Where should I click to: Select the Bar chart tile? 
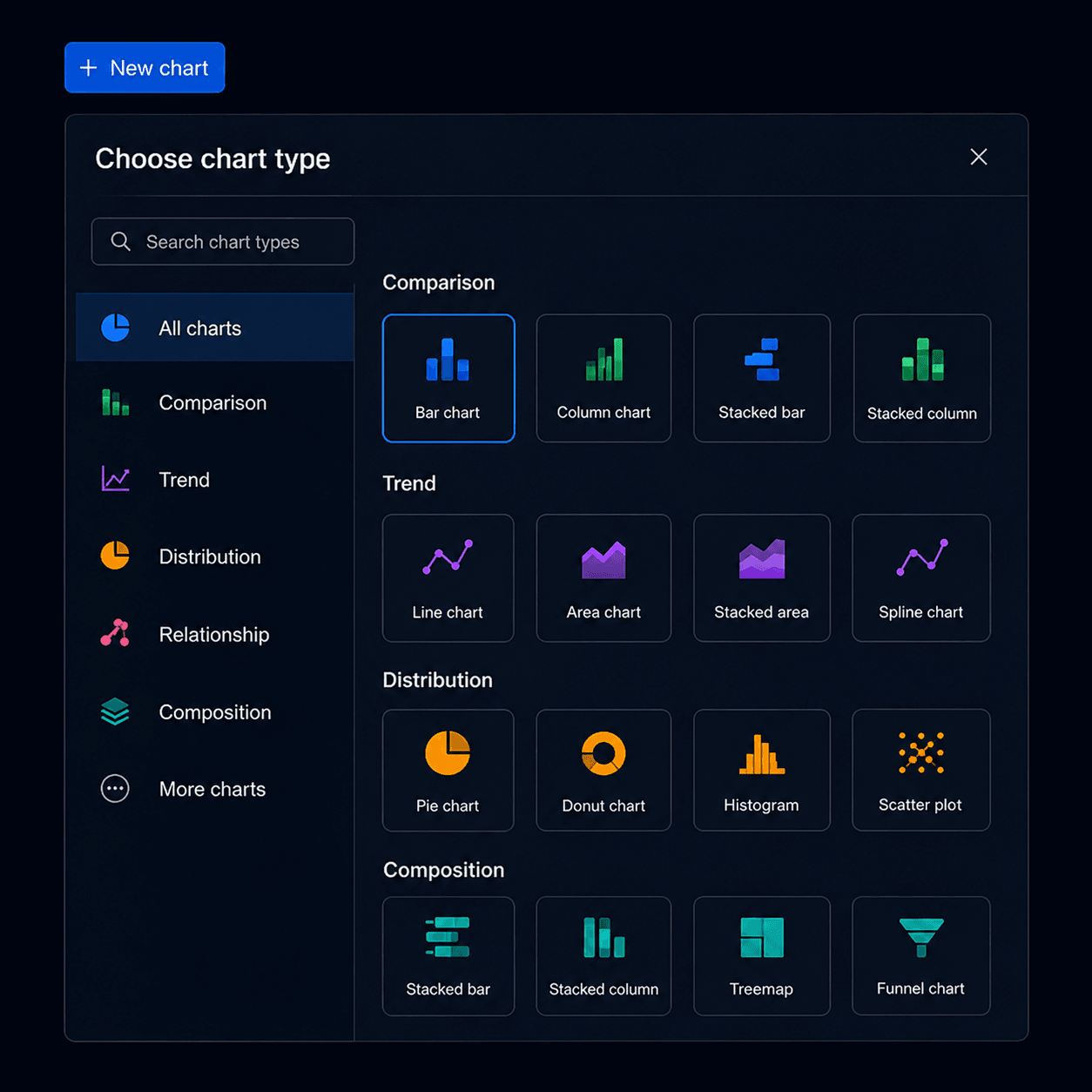[448, 378]
